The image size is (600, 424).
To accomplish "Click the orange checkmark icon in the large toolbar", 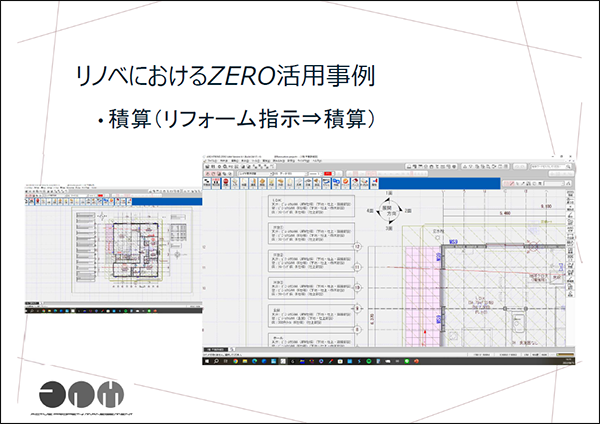I will 346,184.
